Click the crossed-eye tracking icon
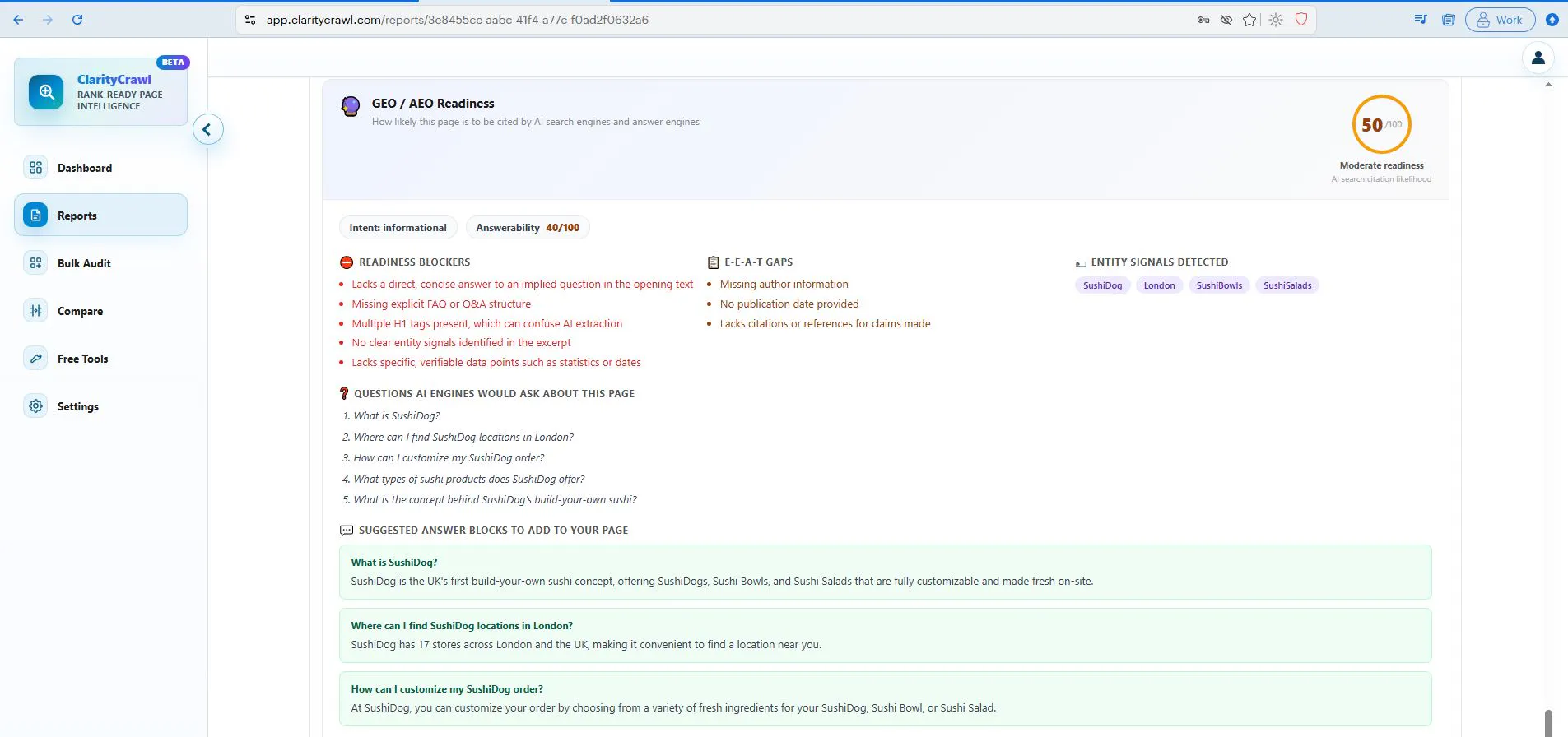1568x737 pixels. [1226, 20]
